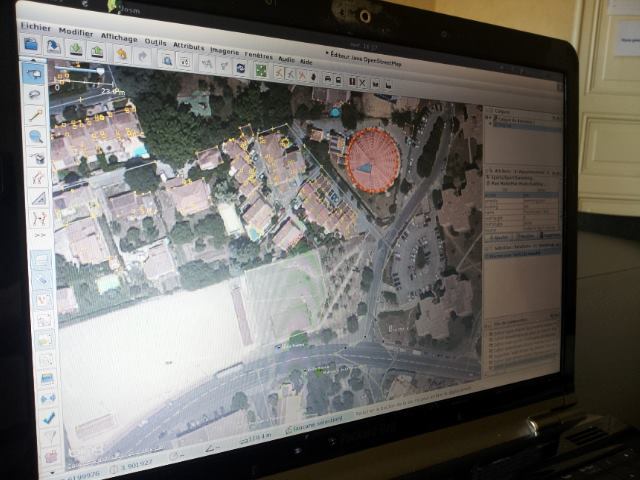Toggle the filter funnel dialog button

[50, 436]
